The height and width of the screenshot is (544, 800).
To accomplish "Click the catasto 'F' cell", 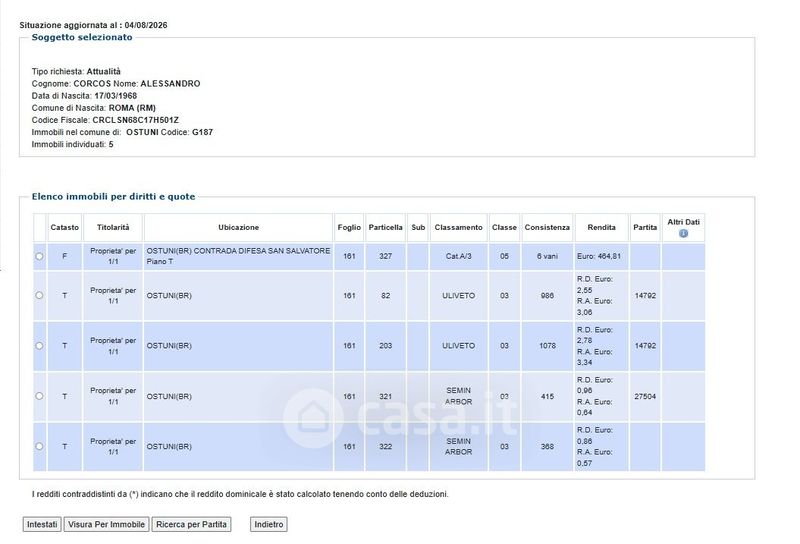I will point(65,256).
